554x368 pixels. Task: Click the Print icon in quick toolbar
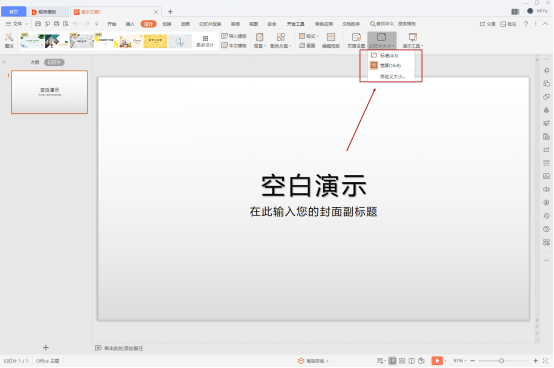[57, 24]
